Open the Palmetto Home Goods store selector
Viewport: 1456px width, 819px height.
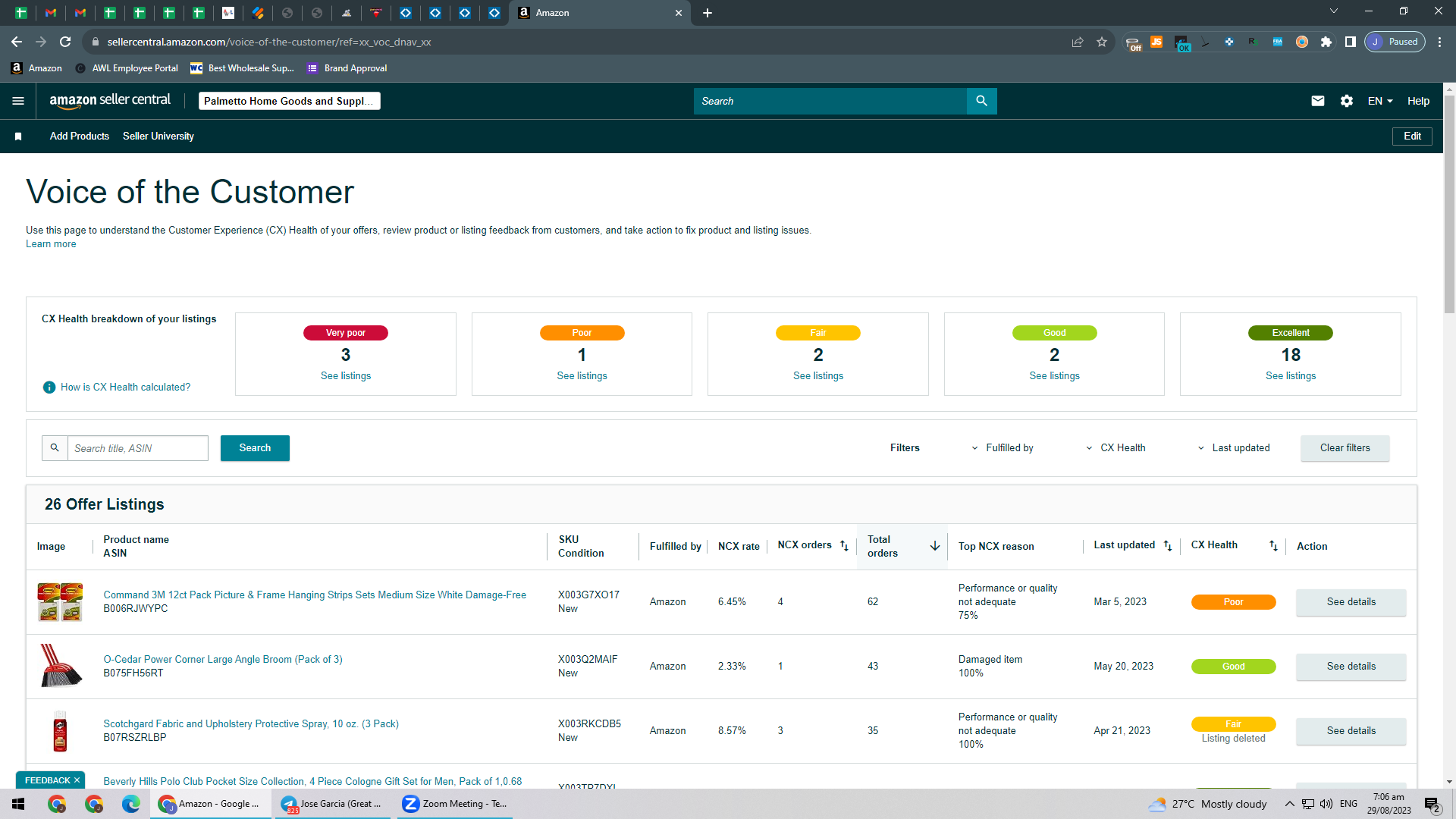(289, 101)
